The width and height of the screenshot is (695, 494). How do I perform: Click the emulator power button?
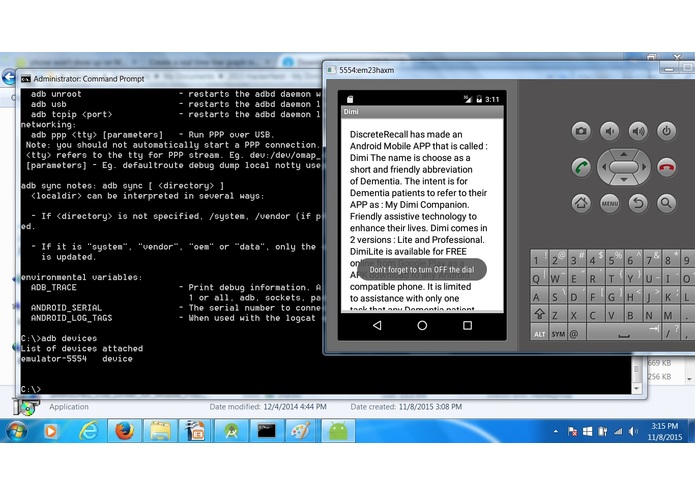tap(666, 131)
